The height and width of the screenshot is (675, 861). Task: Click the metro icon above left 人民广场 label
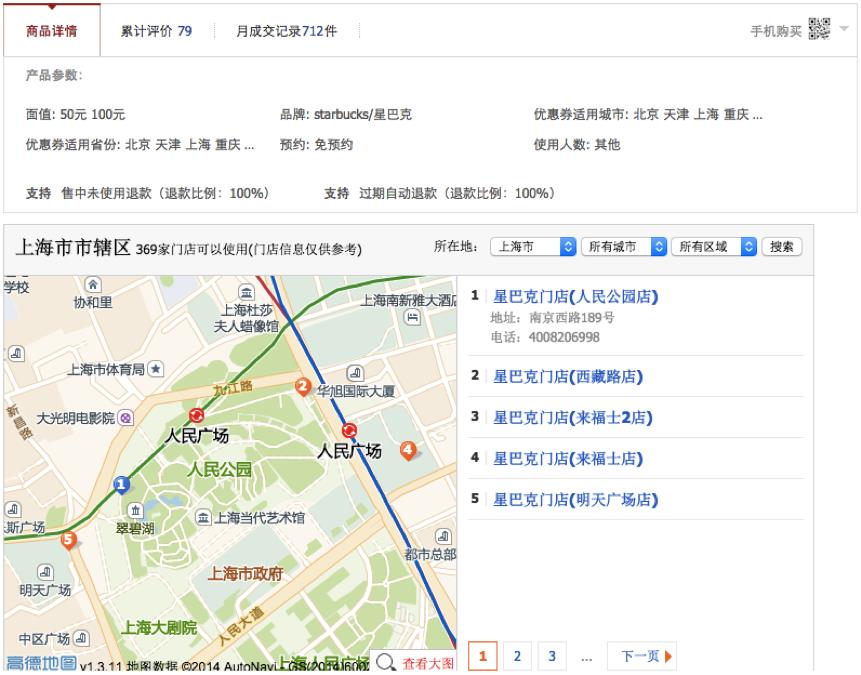tap(196, 416)
